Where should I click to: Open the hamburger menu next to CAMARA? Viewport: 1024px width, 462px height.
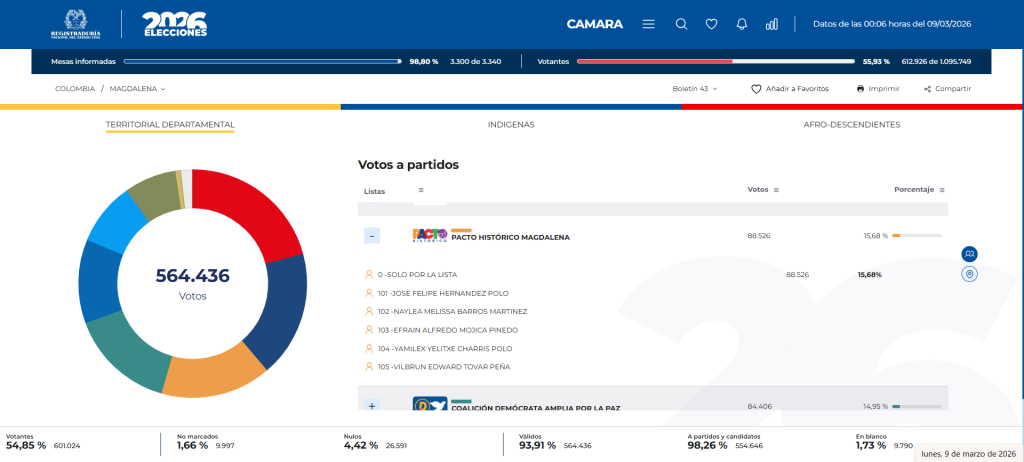click(x=649, y=24)
